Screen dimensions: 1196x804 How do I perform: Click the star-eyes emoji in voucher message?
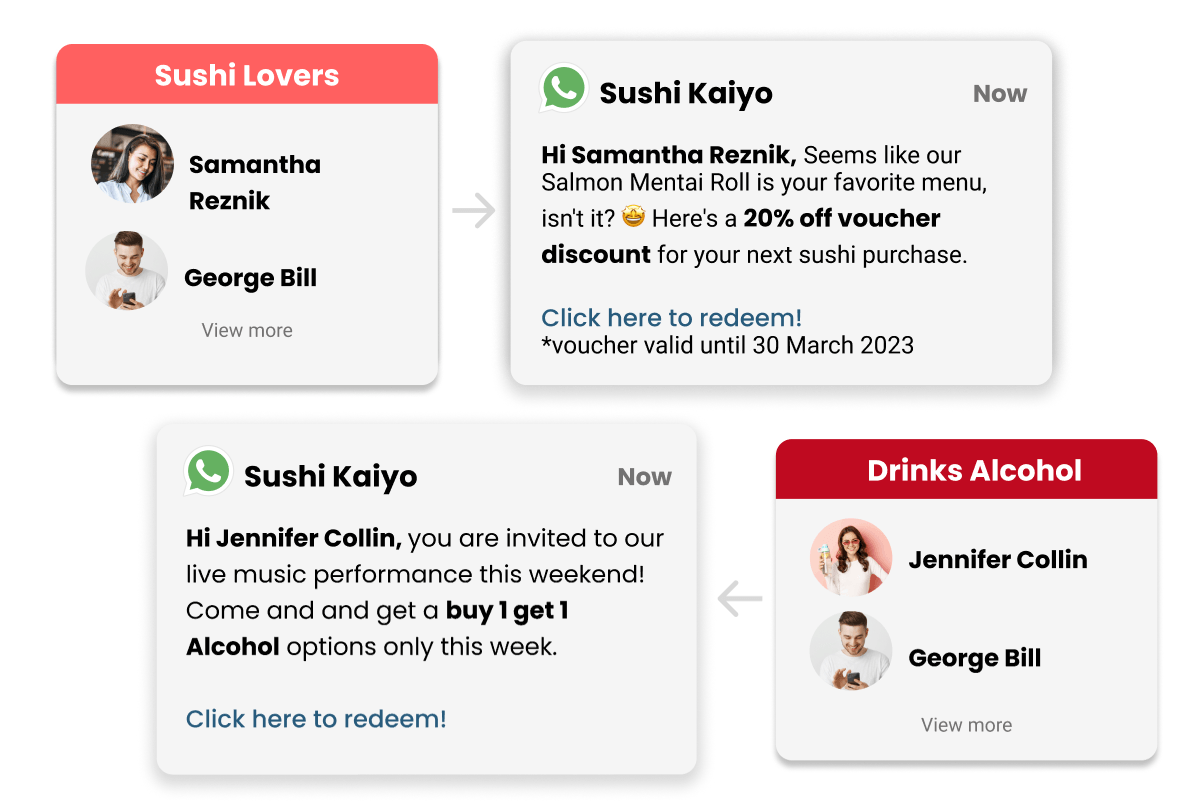pos(633,218)
